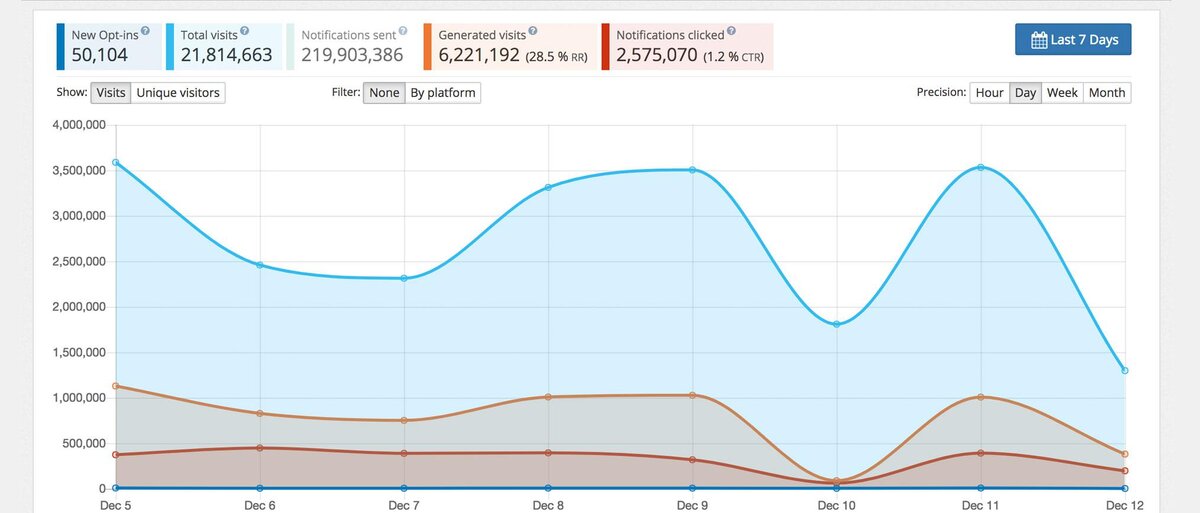Click the help icon beside Notifications sent

[403, 33]
